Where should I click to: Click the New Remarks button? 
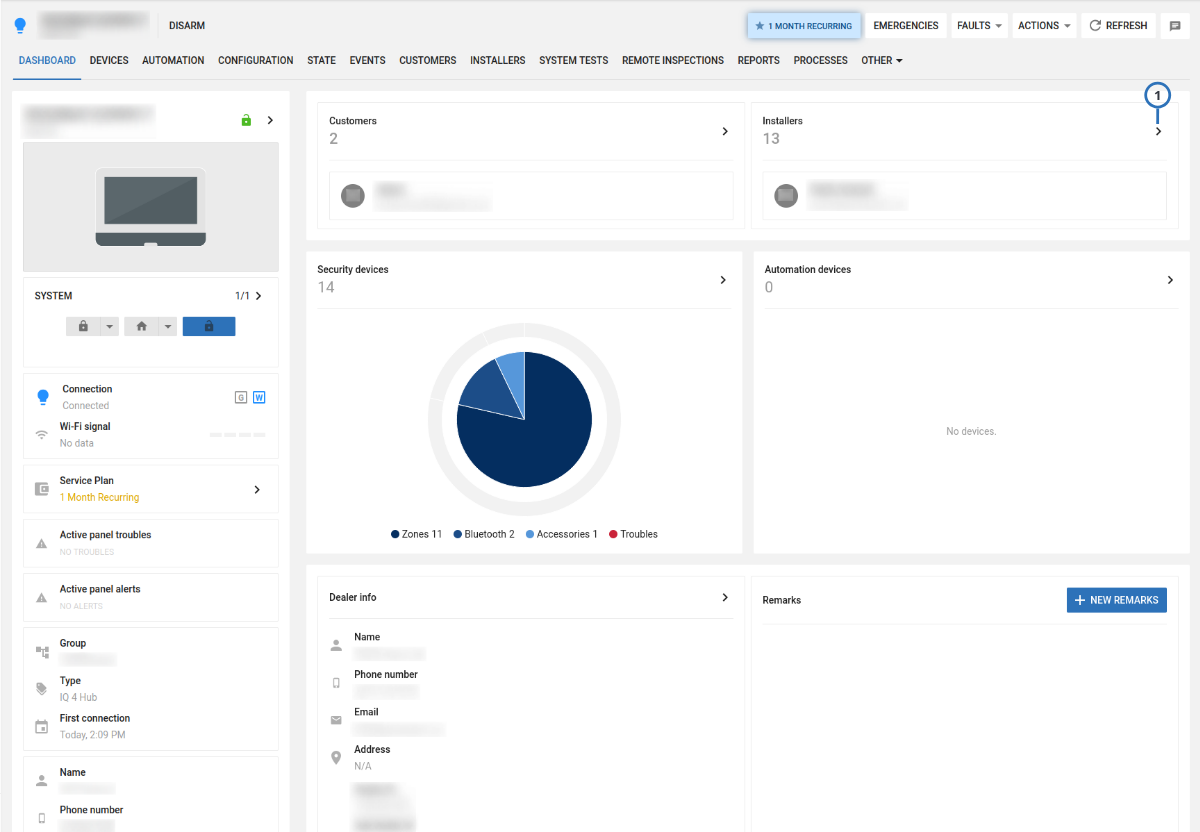tap(1116, 600)
